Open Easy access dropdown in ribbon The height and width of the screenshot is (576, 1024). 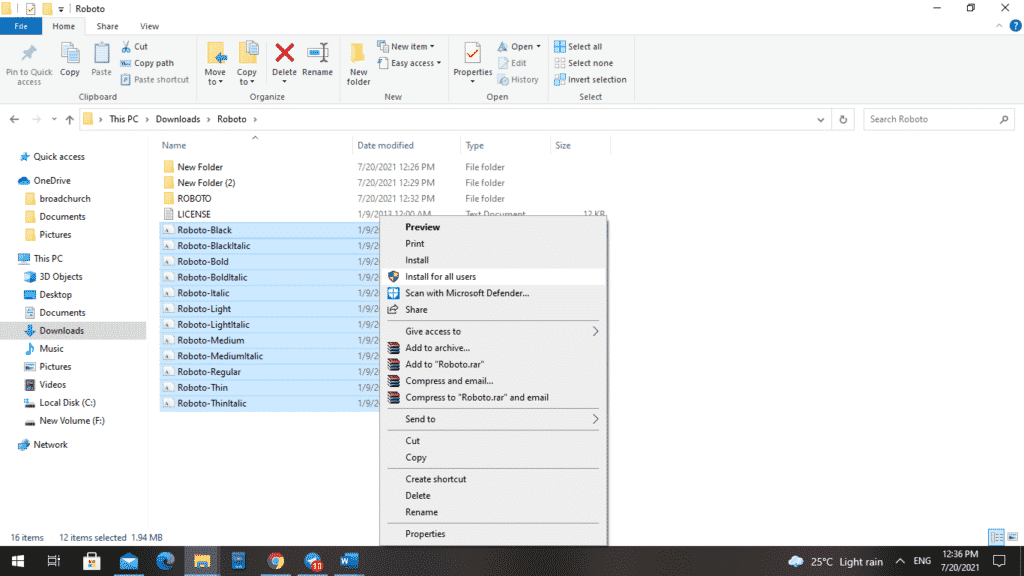(x=409, y=63)
